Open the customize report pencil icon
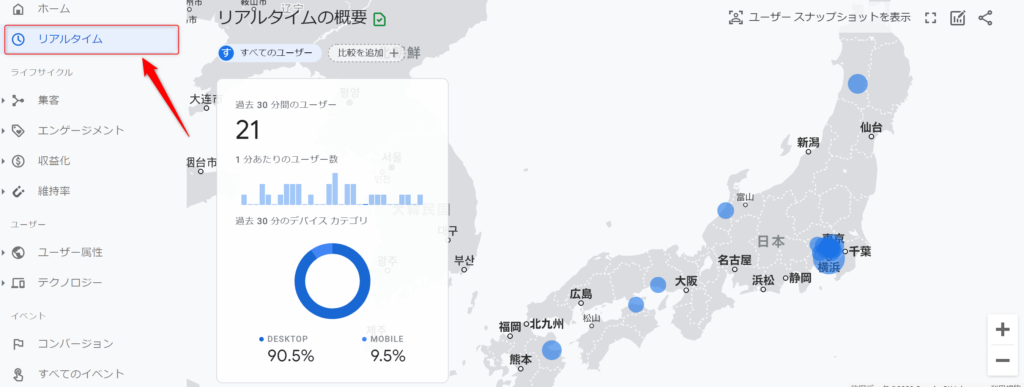Viewport: 1024px width, 387px height. (957, 18)
